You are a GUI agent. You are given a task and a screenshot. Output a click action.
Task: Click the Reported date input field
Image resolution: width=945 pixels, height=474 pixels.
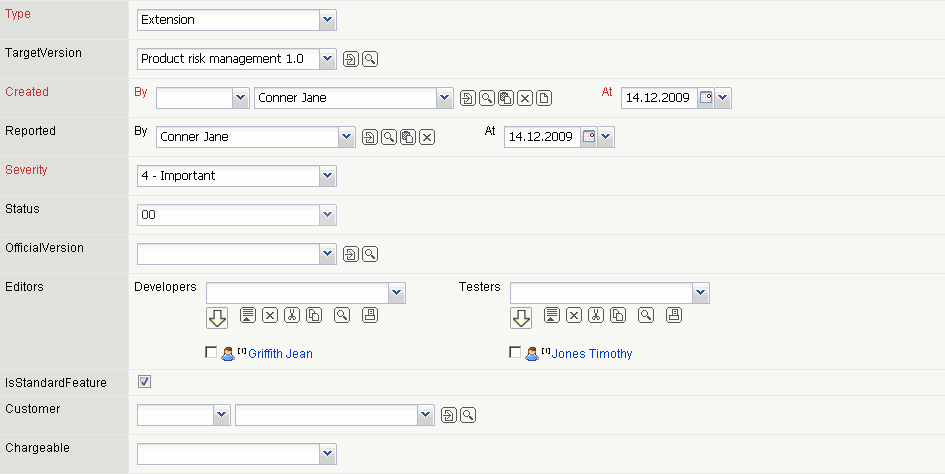(541, 137)
